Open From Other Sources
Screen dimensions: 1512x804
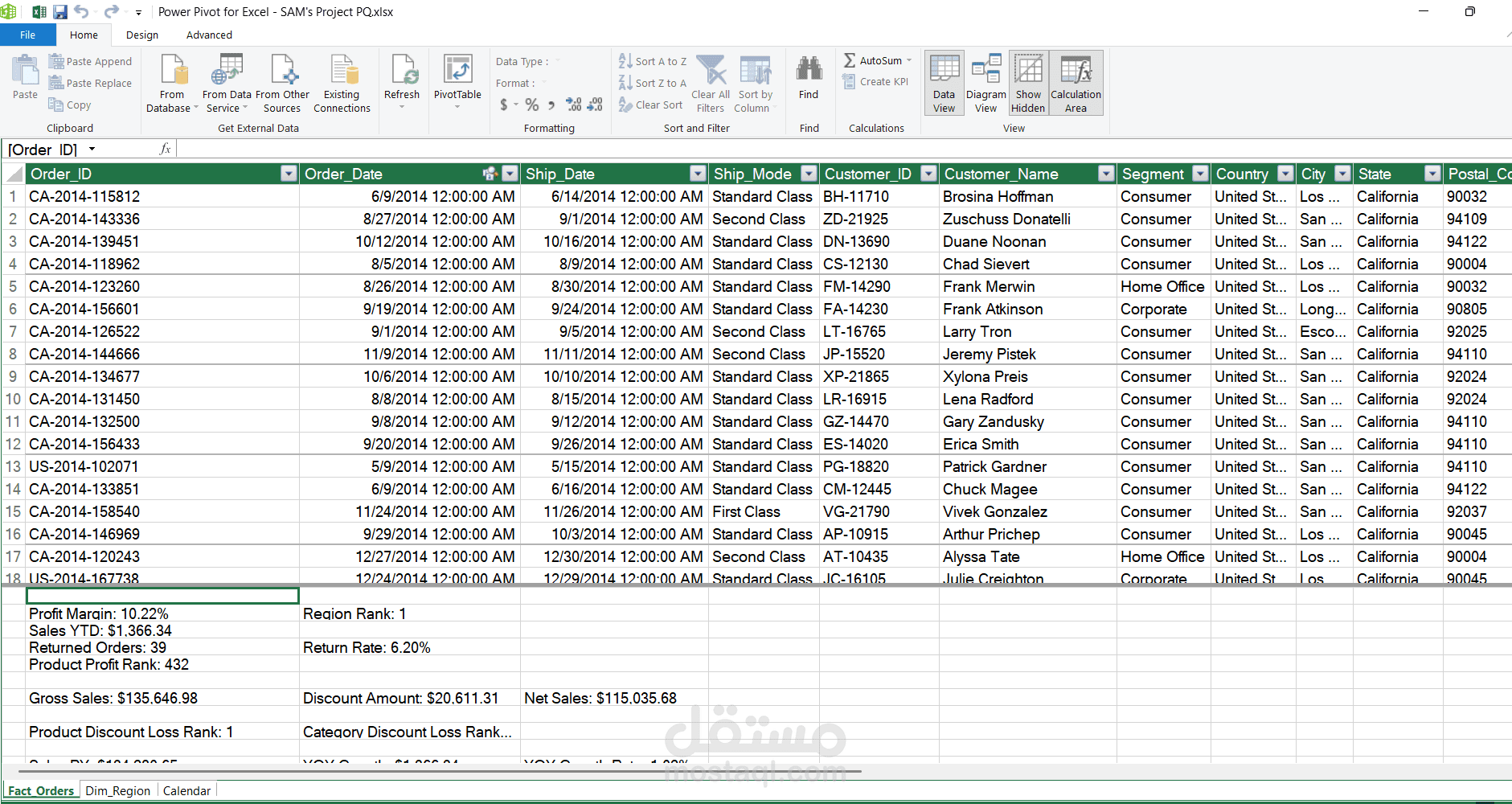[282, 83]
